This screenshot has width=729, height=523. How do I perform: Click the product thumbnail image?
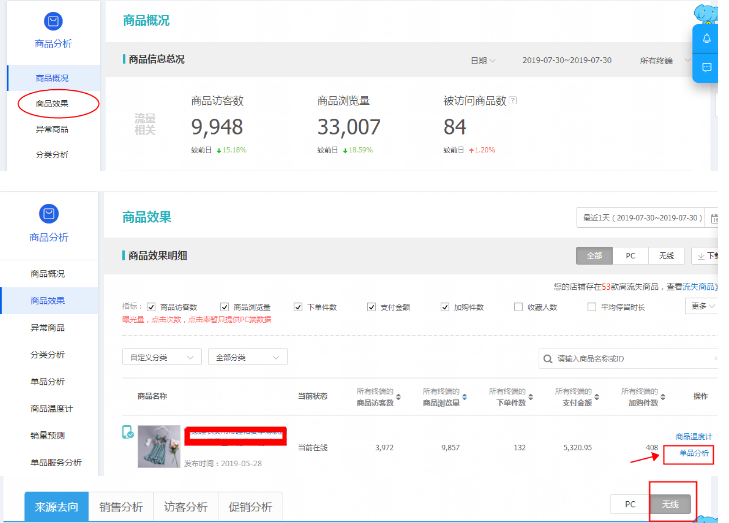click(159, 446)
